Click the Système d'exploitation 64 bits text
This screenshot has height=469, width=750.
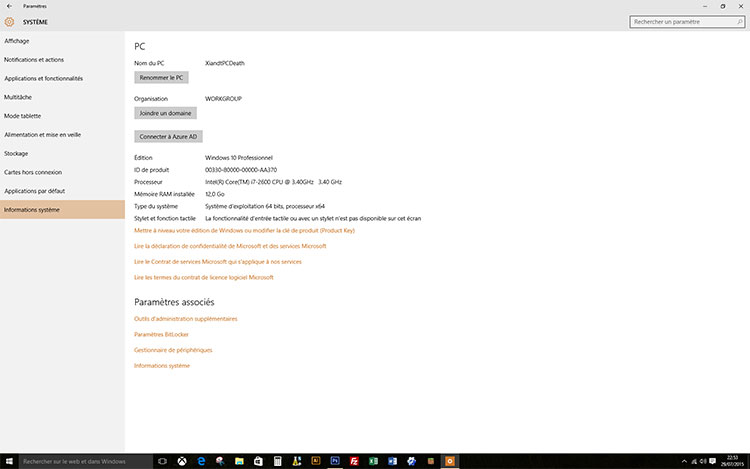click(265, 207)
